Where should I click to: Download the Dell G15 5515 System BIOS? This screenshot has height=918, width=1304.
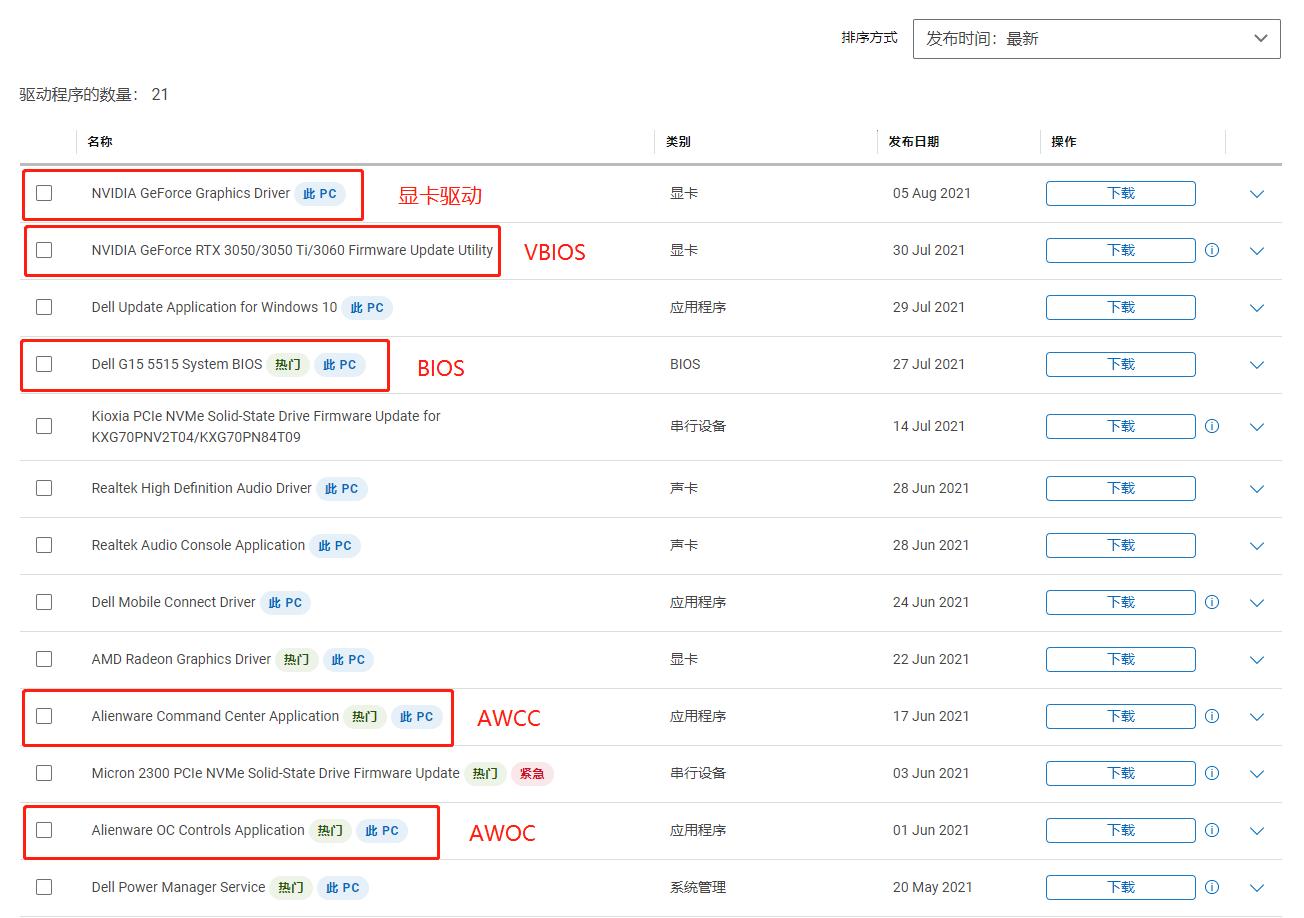(x=1120, y=364)
